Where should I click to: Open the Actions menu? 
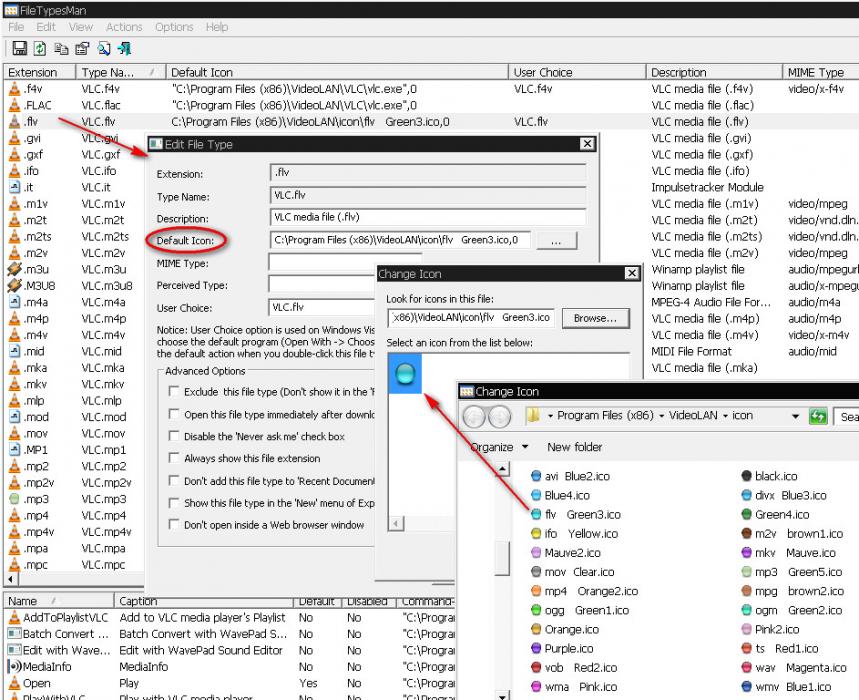(124, 27)
